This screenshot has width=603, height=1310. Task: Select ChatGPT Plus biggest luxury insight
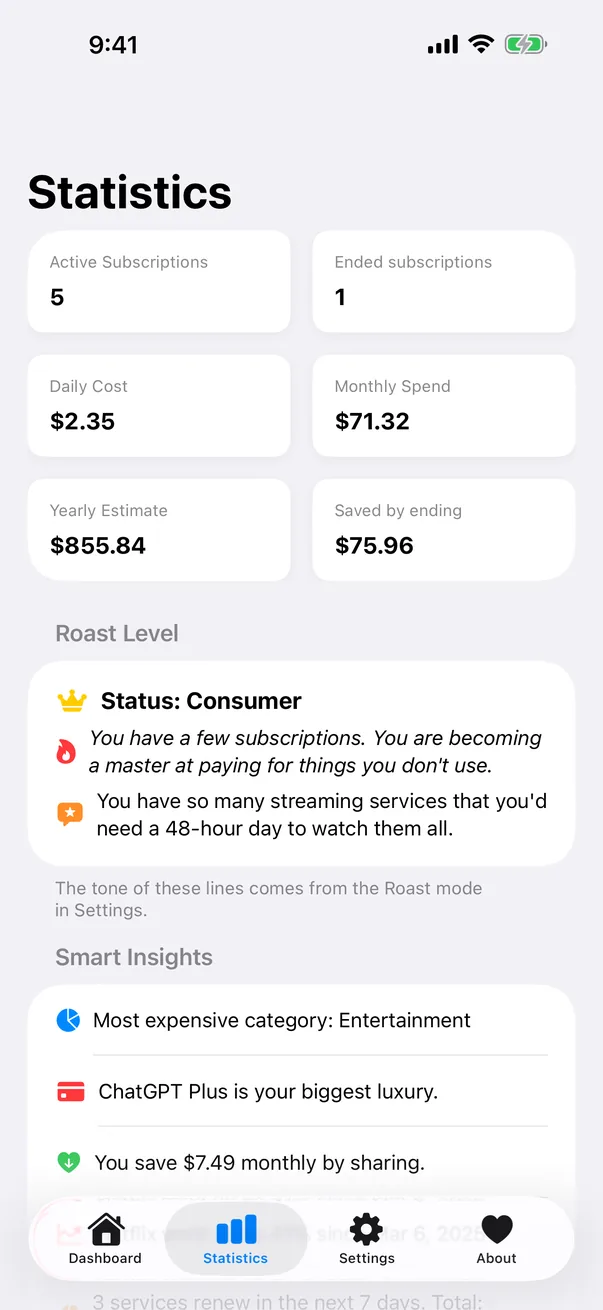click(x=301, y=1091)
